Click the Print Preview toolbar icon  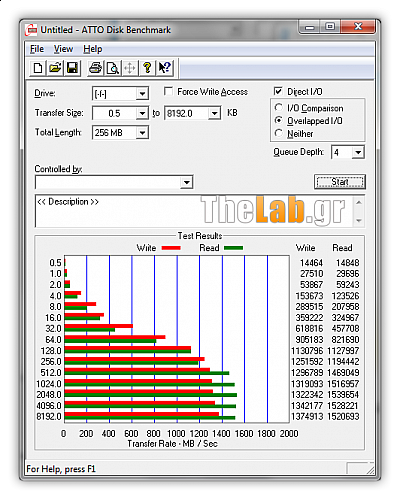[x=113, y=68]
